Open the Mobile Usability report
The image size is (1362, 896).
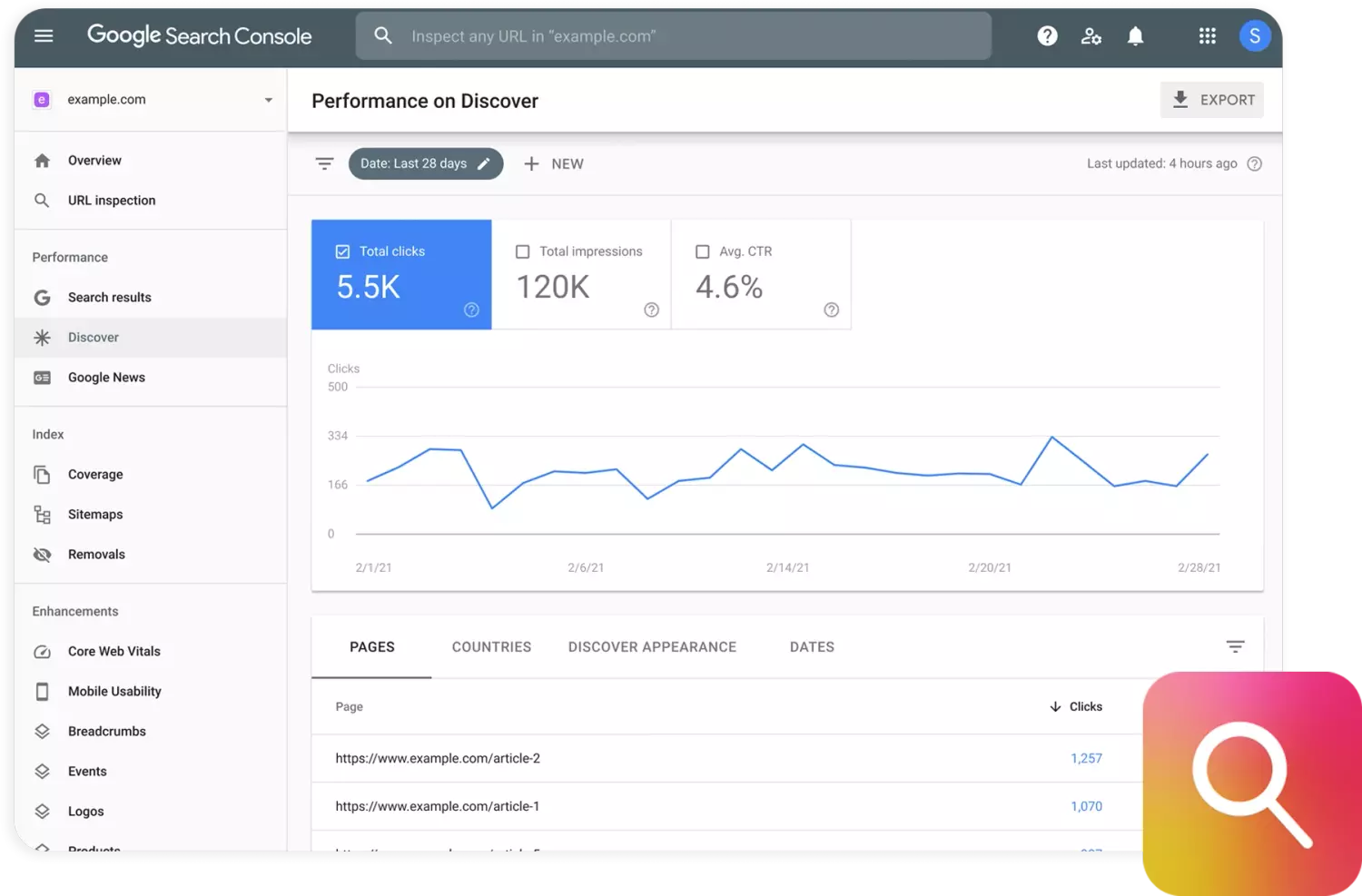coord(113,691)
